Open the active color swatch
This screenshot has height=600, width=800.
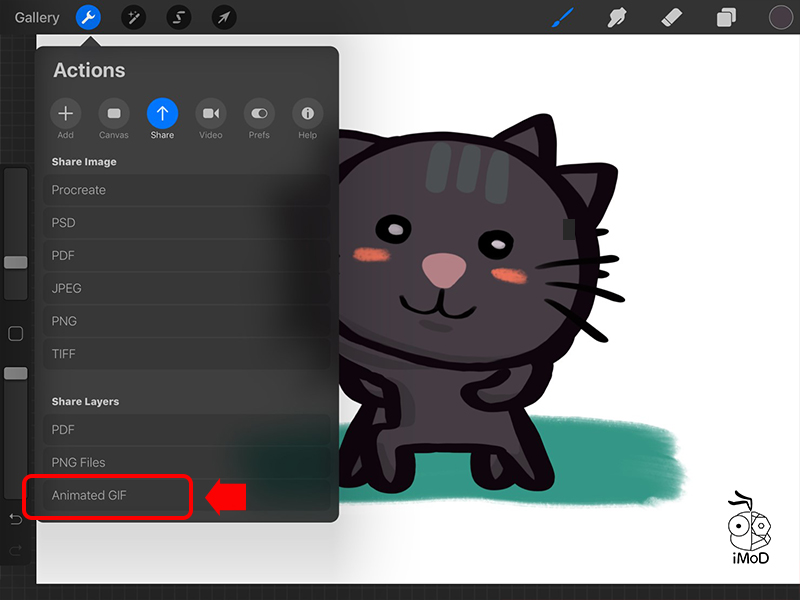pyautogui.click(x=780, y=17)
